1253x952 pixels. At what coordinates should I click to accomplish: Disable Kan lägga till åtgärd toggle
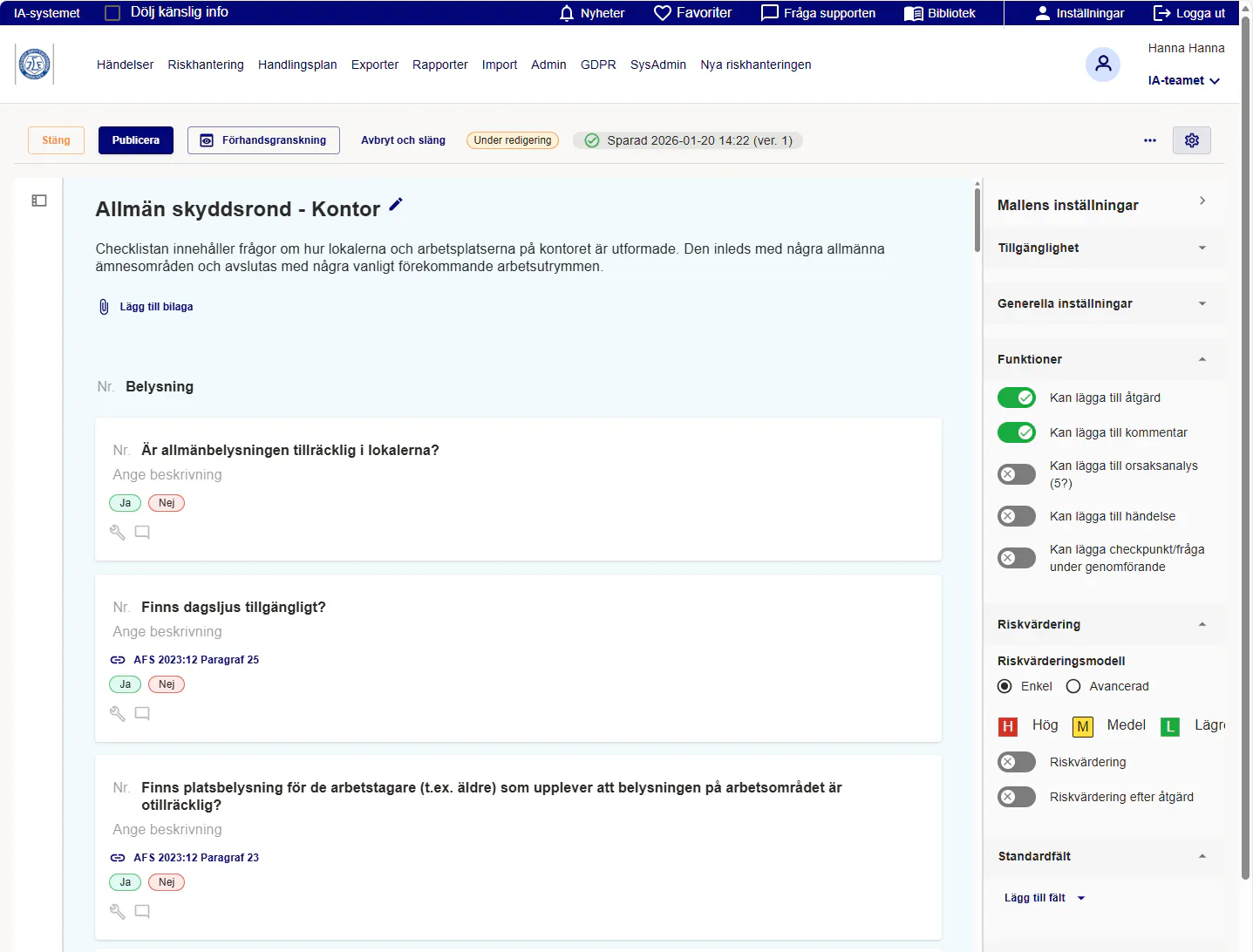(x=1016, y=398)
